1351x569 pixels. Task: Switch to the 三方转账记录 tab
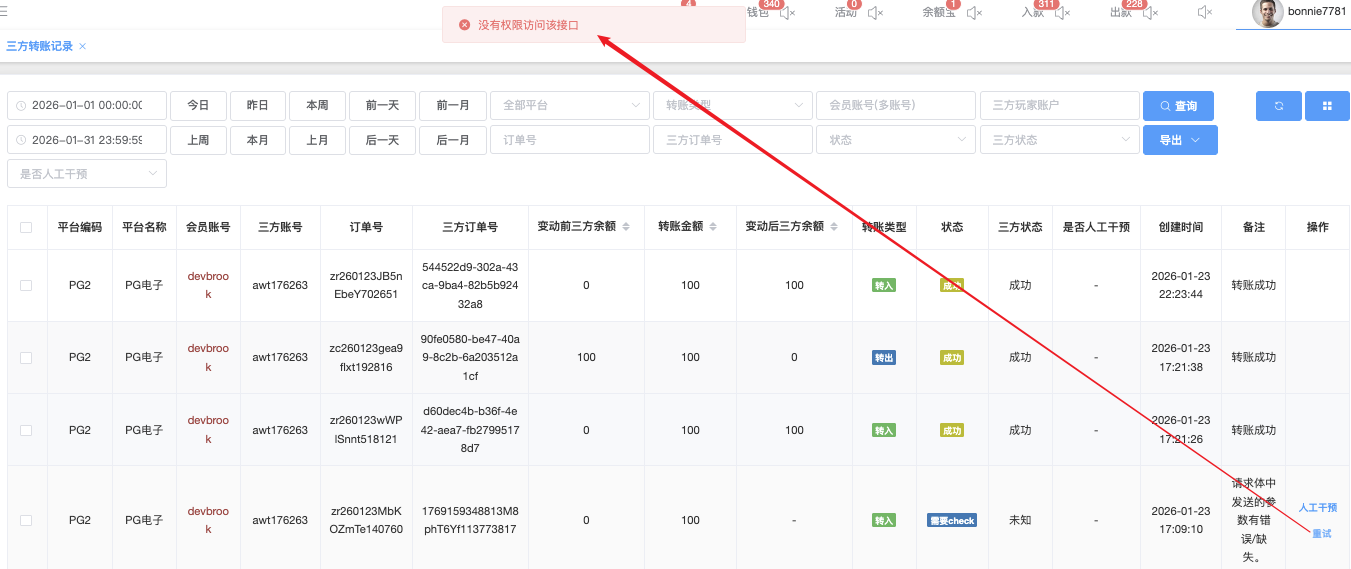39,47
